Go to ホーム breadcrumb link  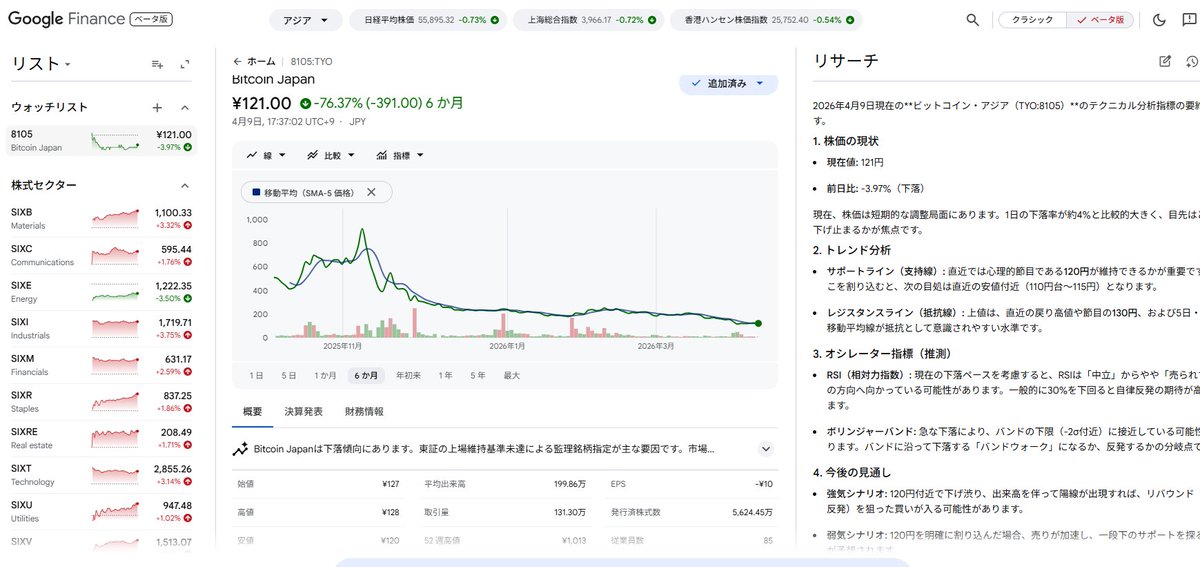[x=261, y=61]
